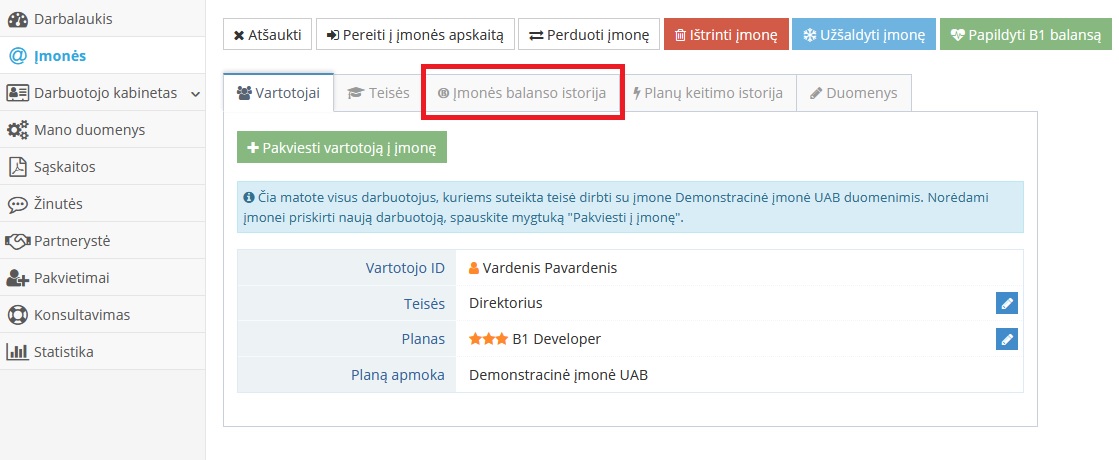Open Statistika in the sidebar
The image size is (1119, 460).
(63, 352)
